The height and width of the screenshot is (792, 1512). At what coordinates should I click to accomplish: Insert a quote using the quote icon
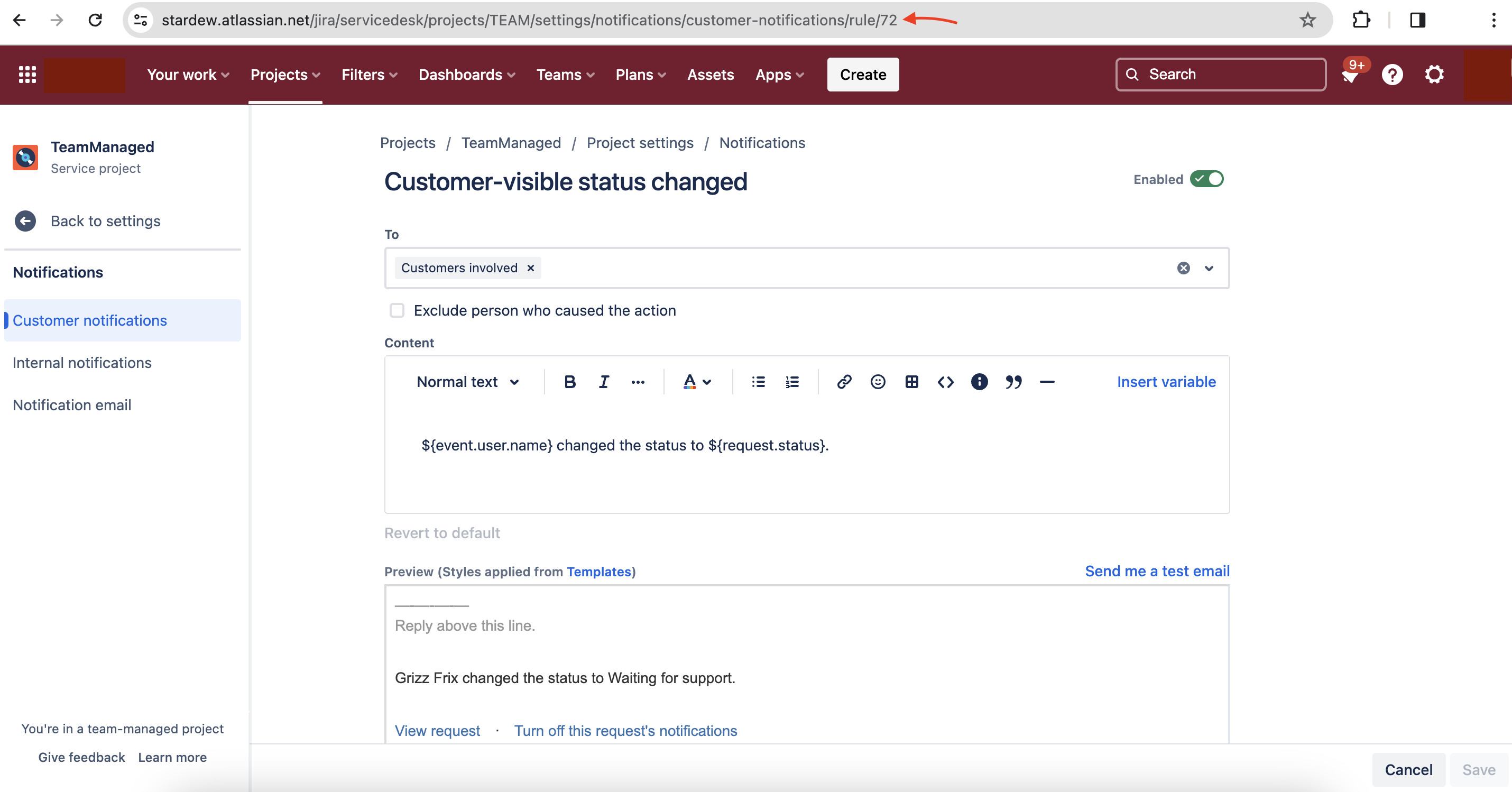[1013, 382]
